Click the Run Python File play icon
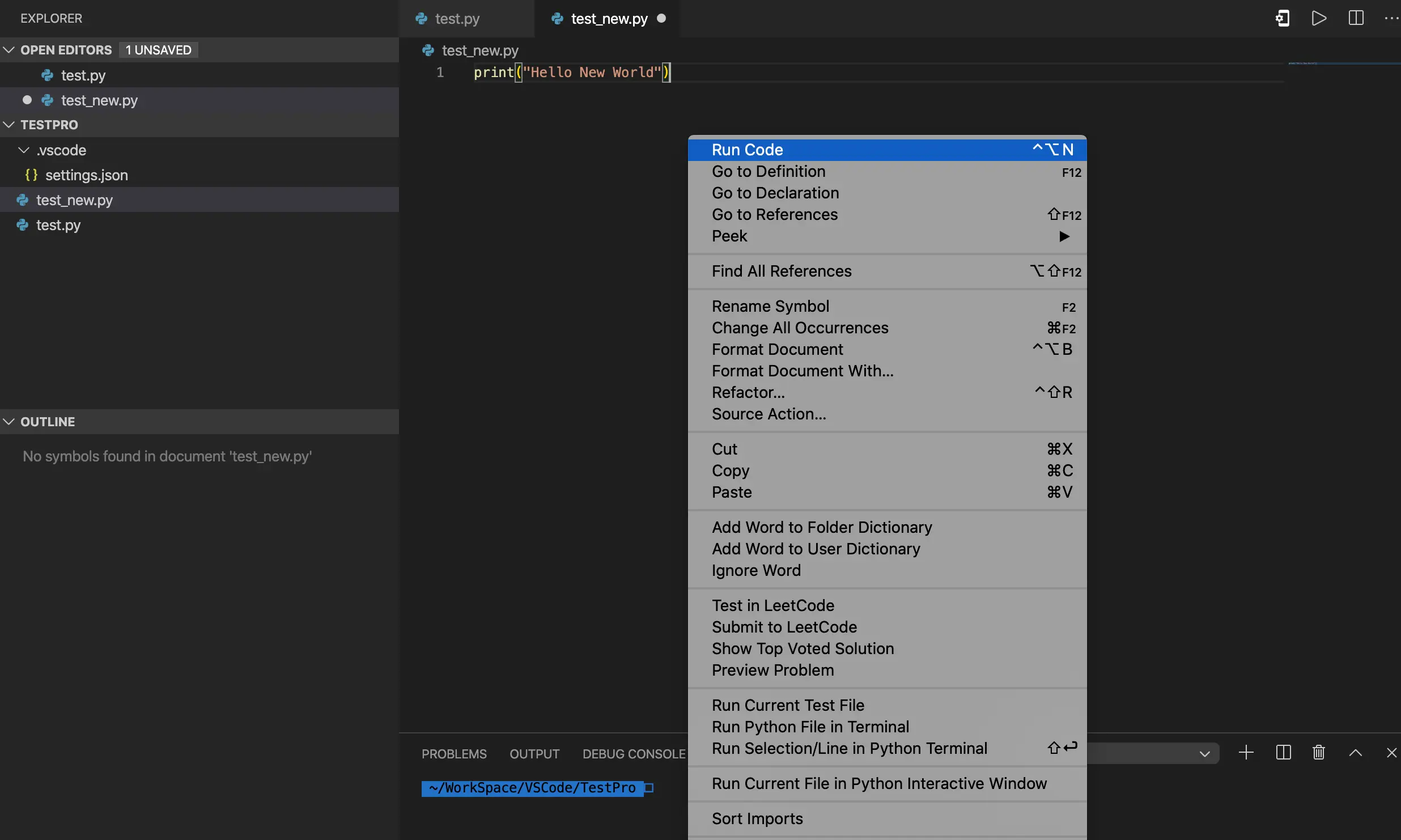1401x840 pixels. (x=1319, y=18)
